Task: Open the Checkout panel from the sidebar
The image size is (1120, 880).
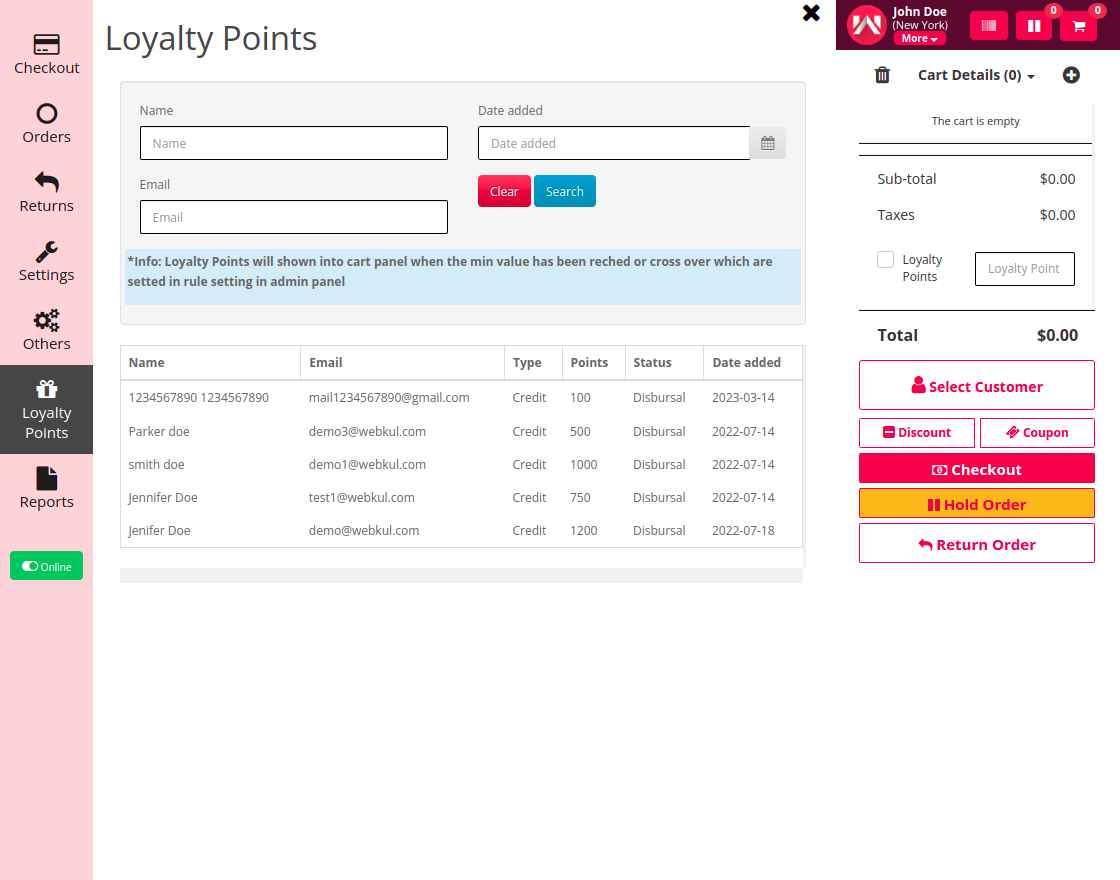Action: coord(46,52)
